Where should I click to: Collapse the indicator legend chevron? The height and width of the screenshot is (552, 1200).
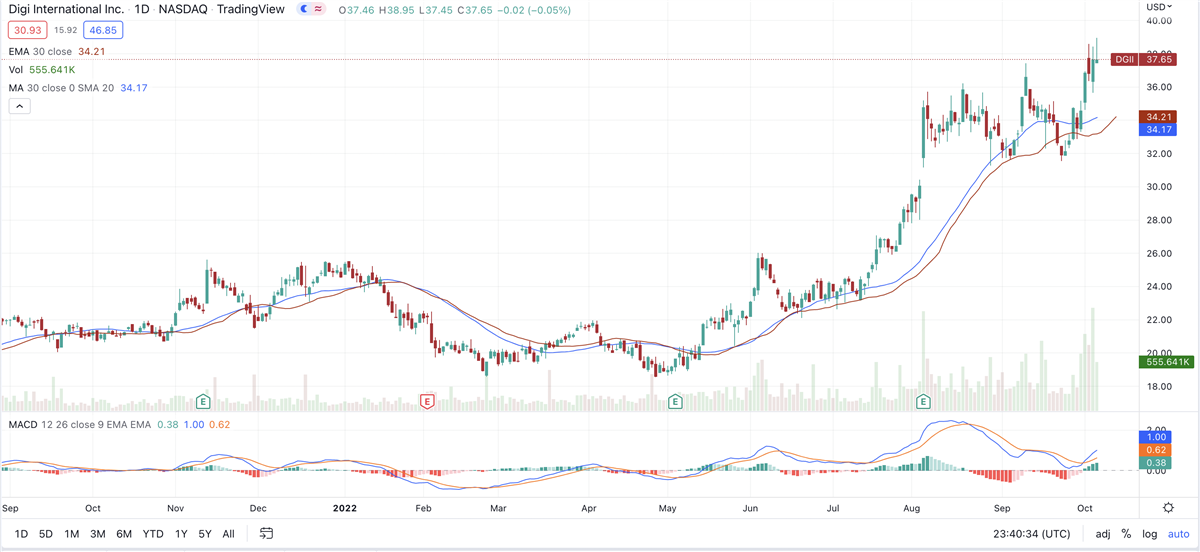coord(18,107)
